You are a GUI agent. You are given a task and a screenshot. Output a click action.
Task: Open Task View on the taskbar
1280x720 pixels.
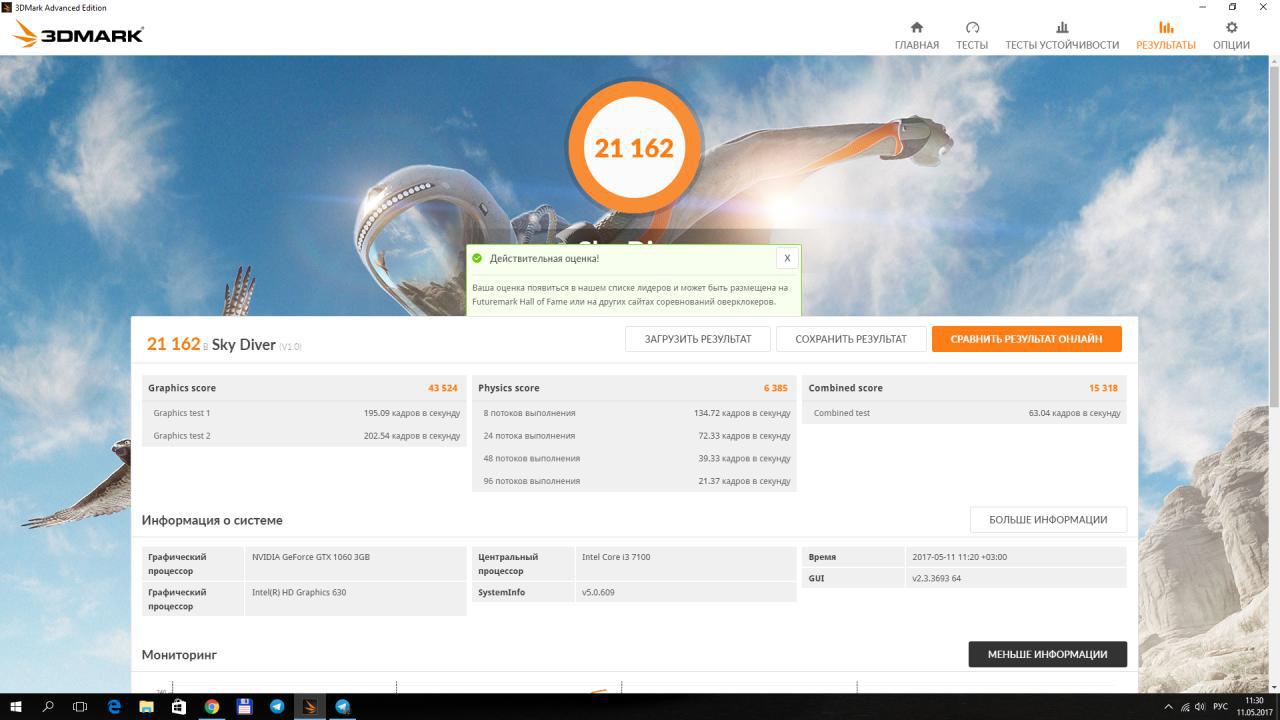pos(80,706)
